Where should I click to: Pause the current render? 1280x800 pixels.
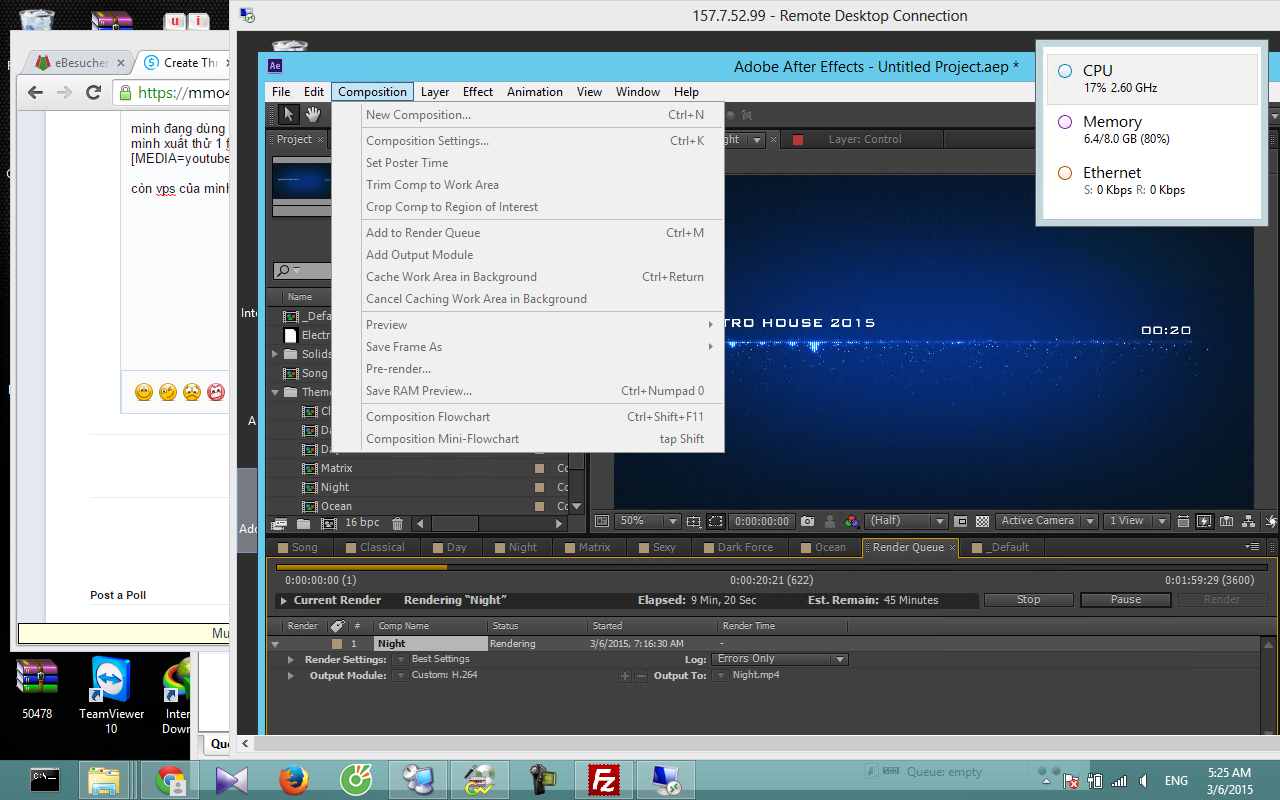(x=1125, y=600)
